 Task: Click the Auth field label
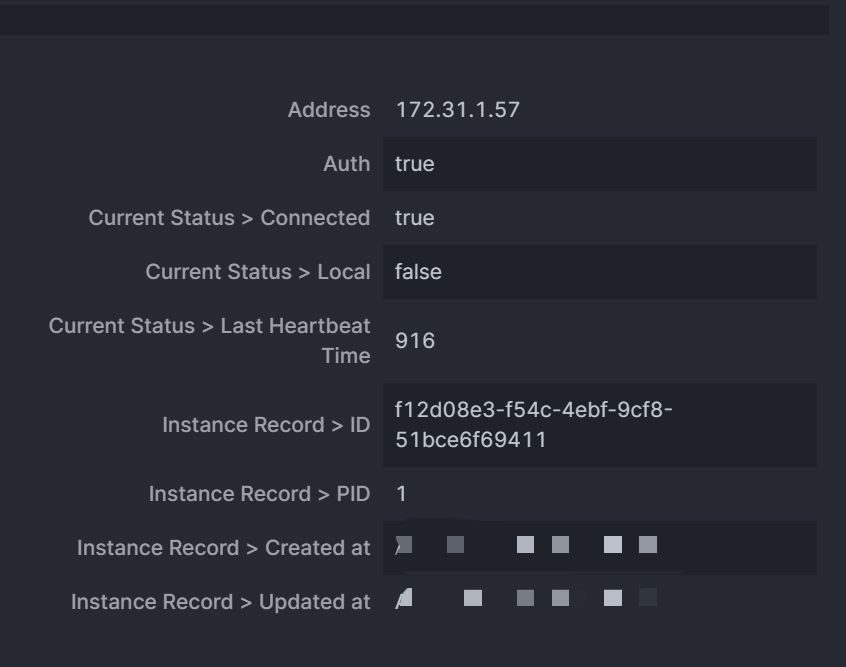click(x=346, y=164)
